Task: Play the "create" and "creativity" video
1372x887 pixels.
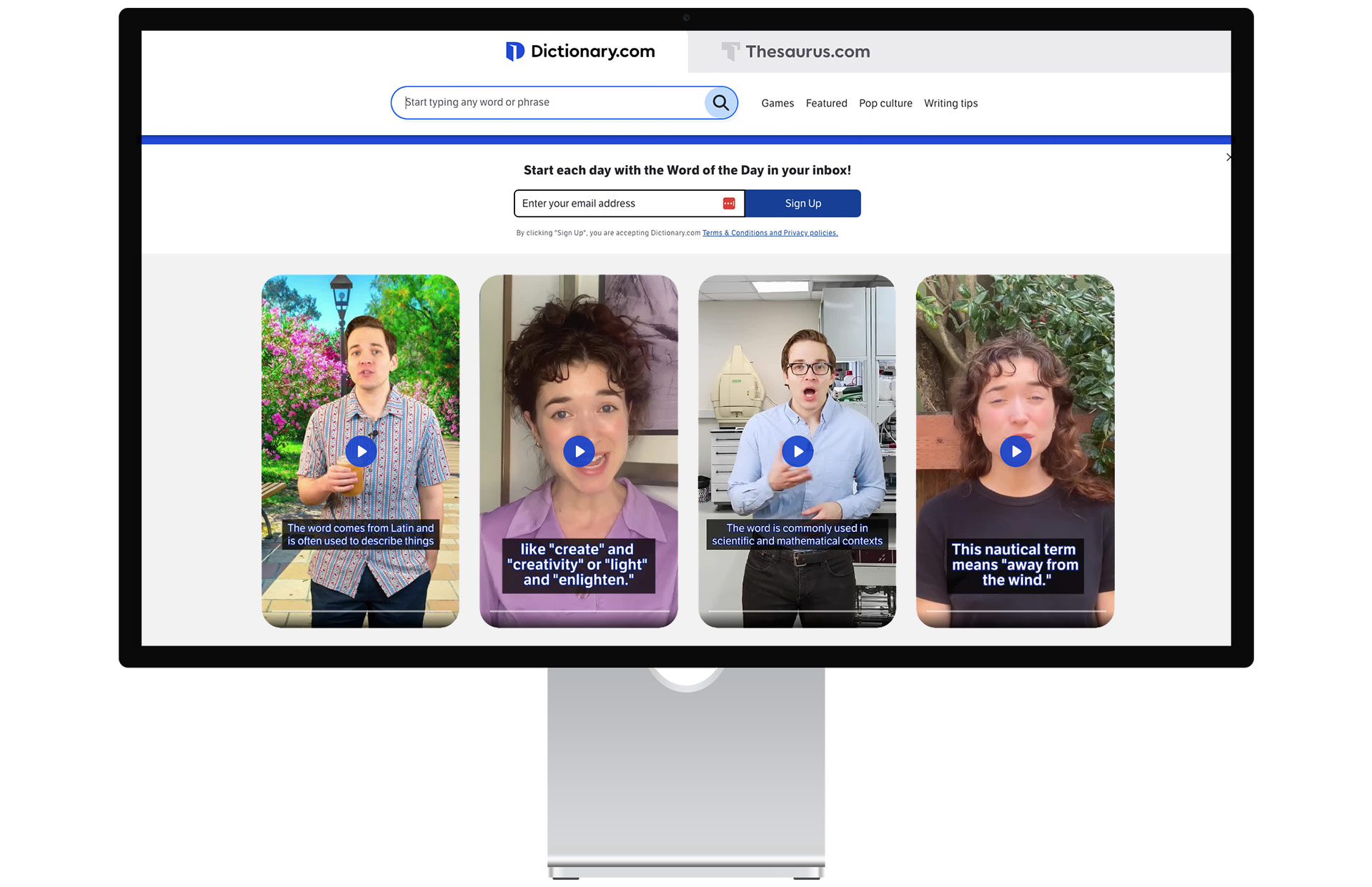Action: coord(579,452)
